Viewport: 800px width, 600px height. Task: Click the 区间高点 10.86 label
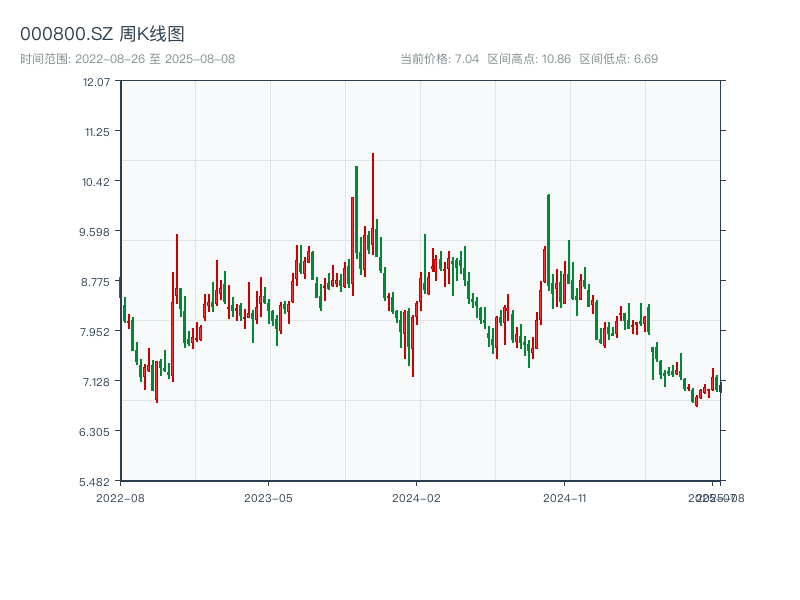coord(529,59)
